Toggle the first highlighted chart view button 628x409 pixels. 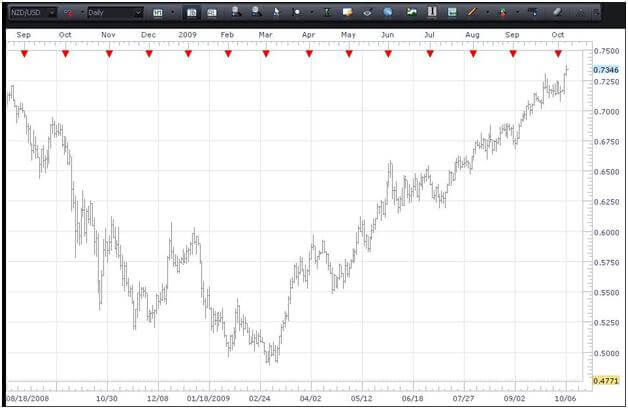pos(192,12)
